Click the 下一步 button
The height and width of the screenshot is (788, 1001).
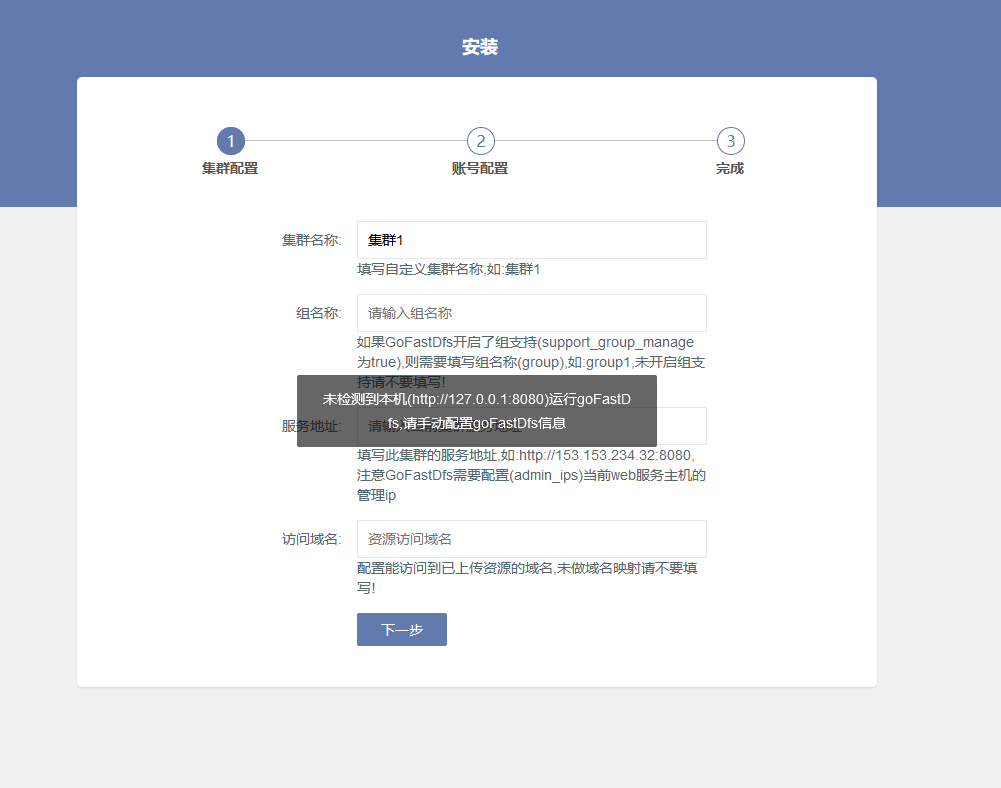pos(402,630)
